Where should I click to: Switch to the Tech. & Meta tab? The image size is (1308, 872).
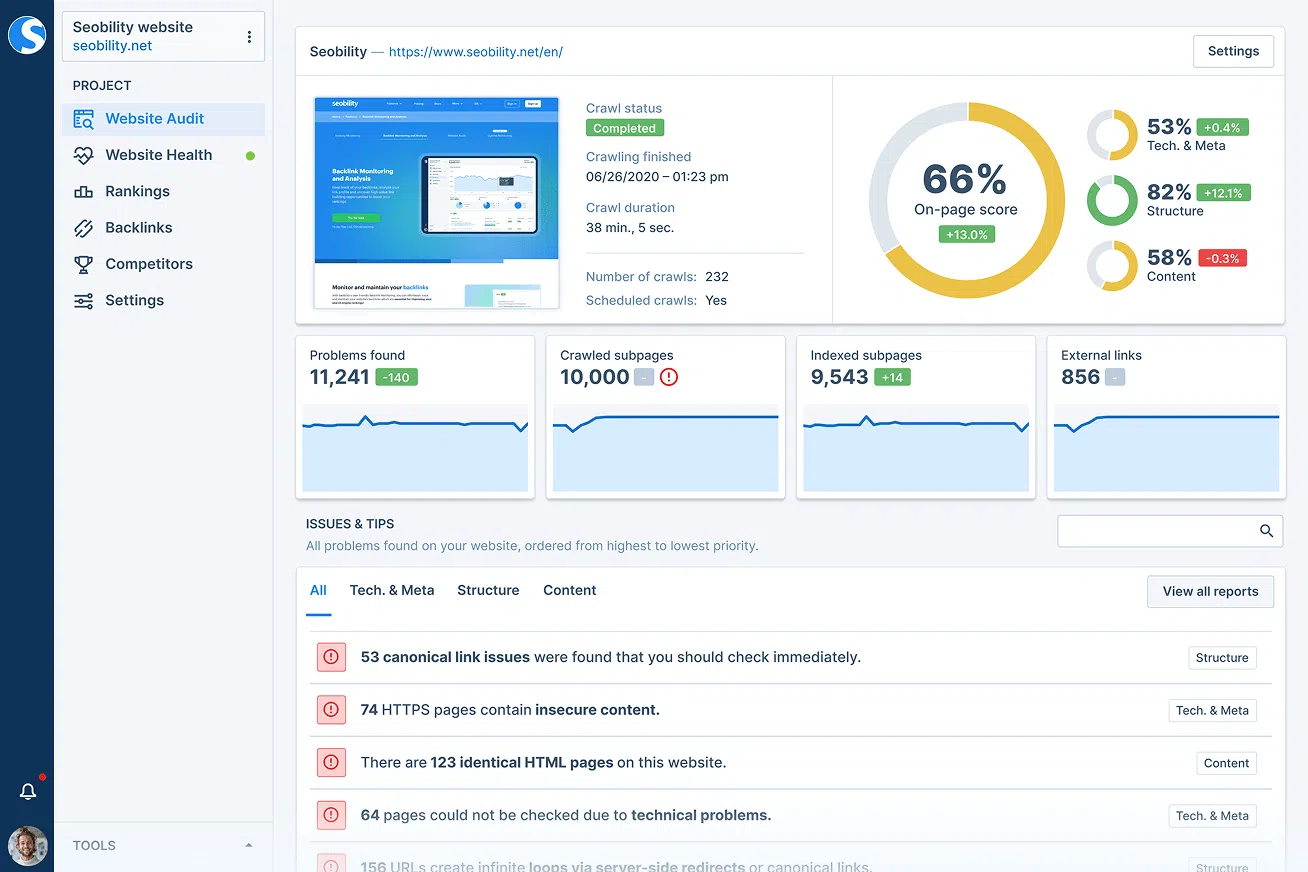click(x=392, y=590)
